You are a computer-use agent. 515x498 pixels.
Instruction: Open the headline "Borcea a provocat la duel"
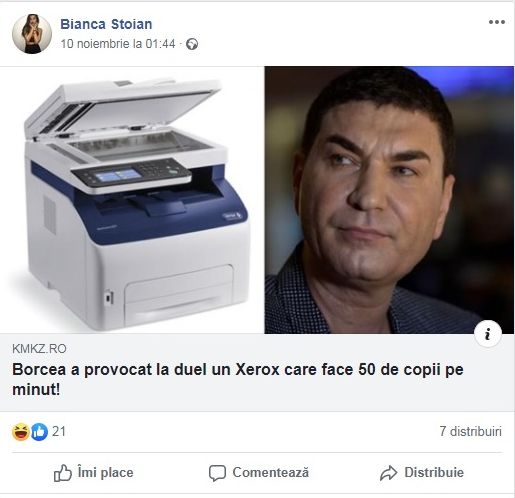click(238, 379)
